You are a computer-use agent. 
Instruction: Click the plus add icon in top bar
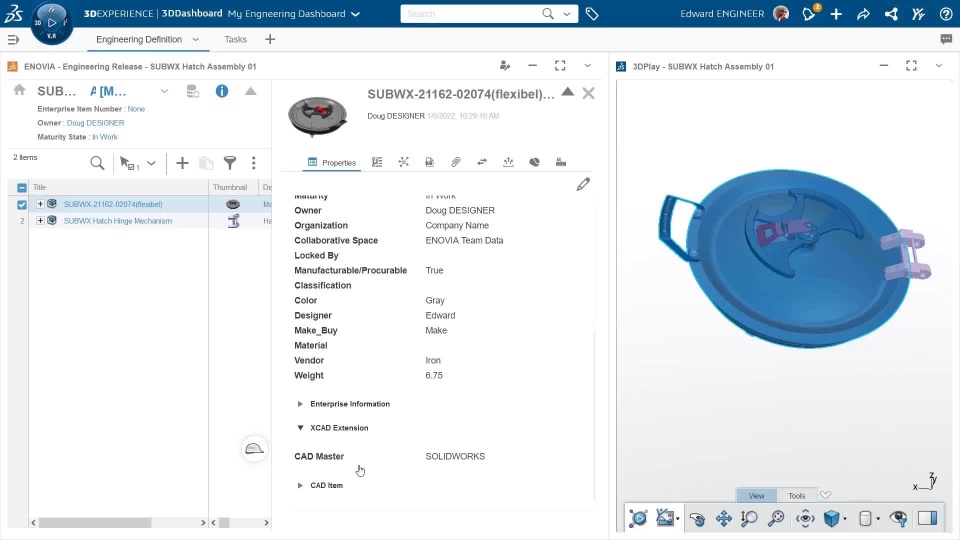[836, 13]
